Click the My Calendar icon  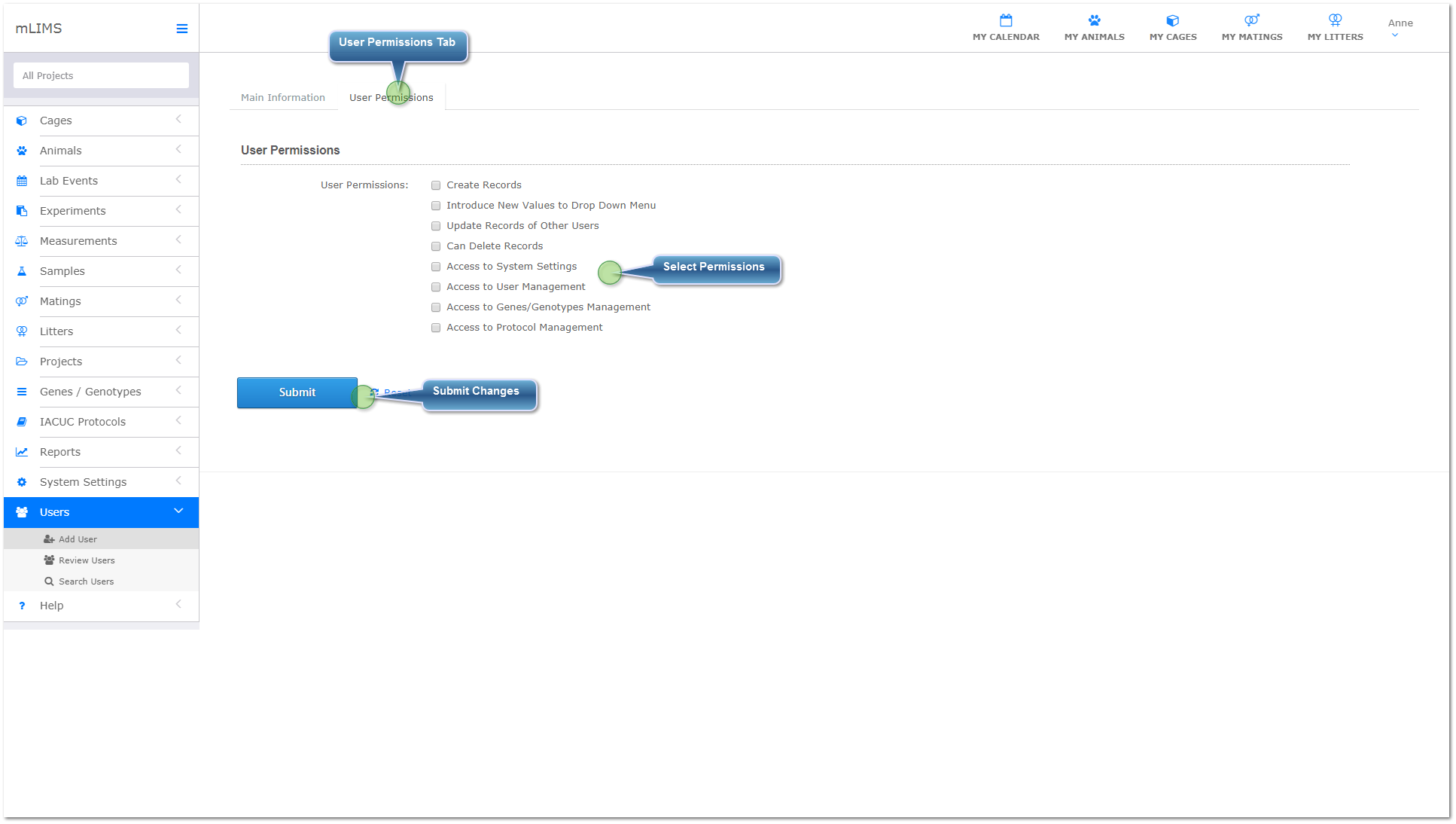tap(1006, 19)
